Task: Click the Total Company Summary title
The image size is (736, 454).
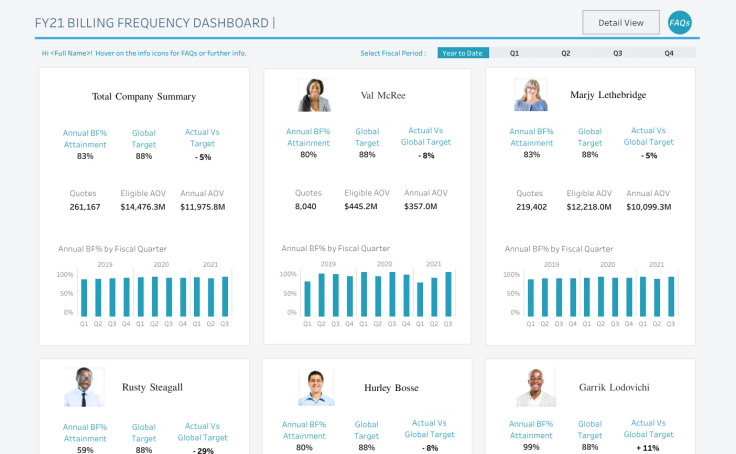Action: 144,97
